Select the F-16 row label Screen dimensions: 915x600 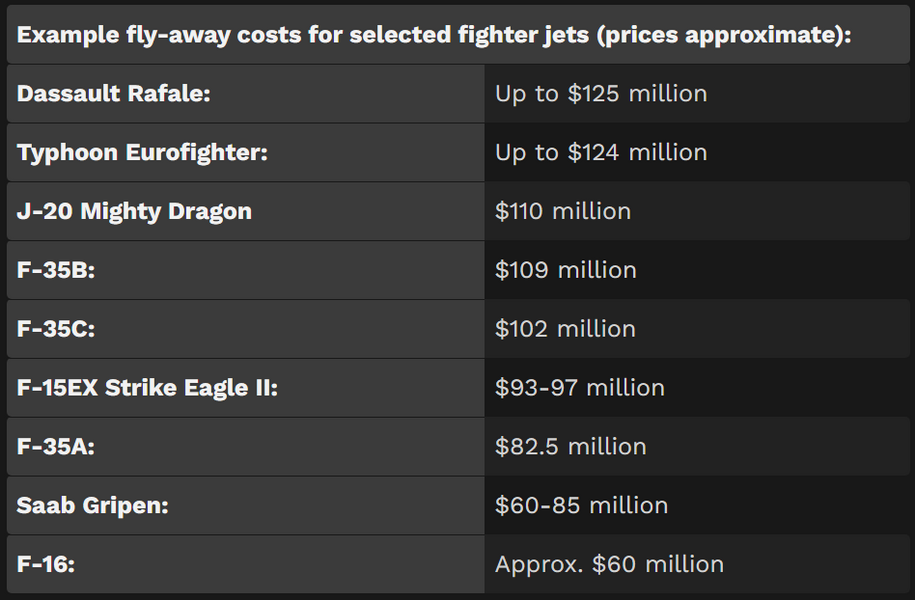pyautogui.click(x=246, y=564)
